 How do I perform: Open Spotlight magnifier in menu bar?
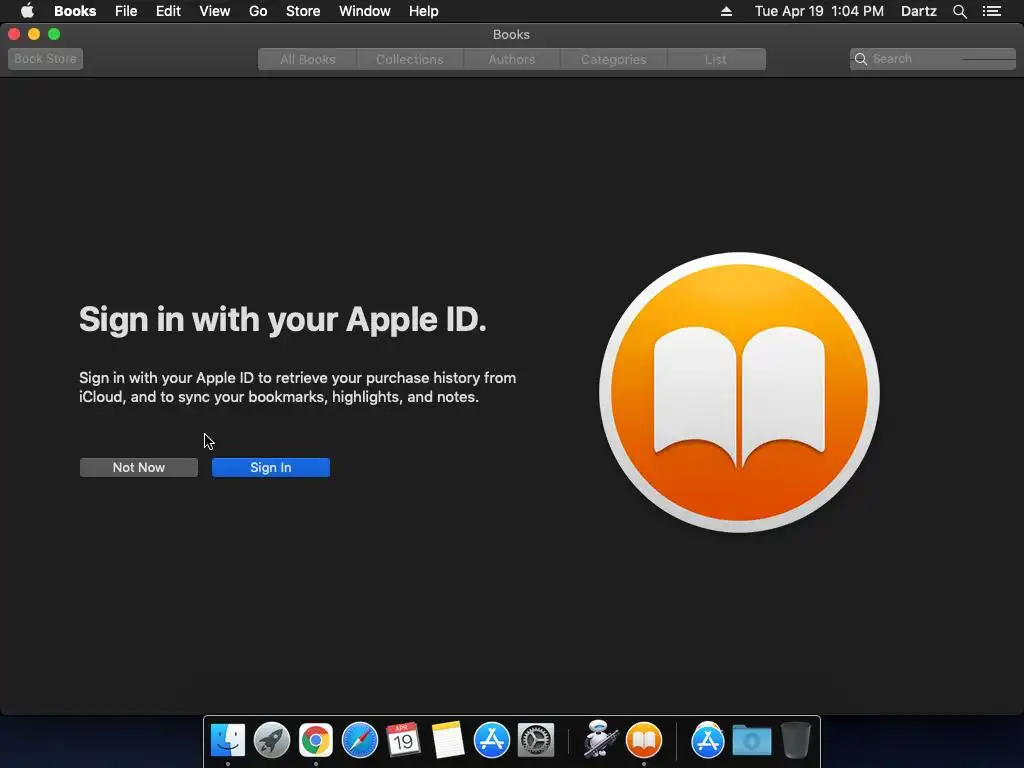click(x=959, y=11)
